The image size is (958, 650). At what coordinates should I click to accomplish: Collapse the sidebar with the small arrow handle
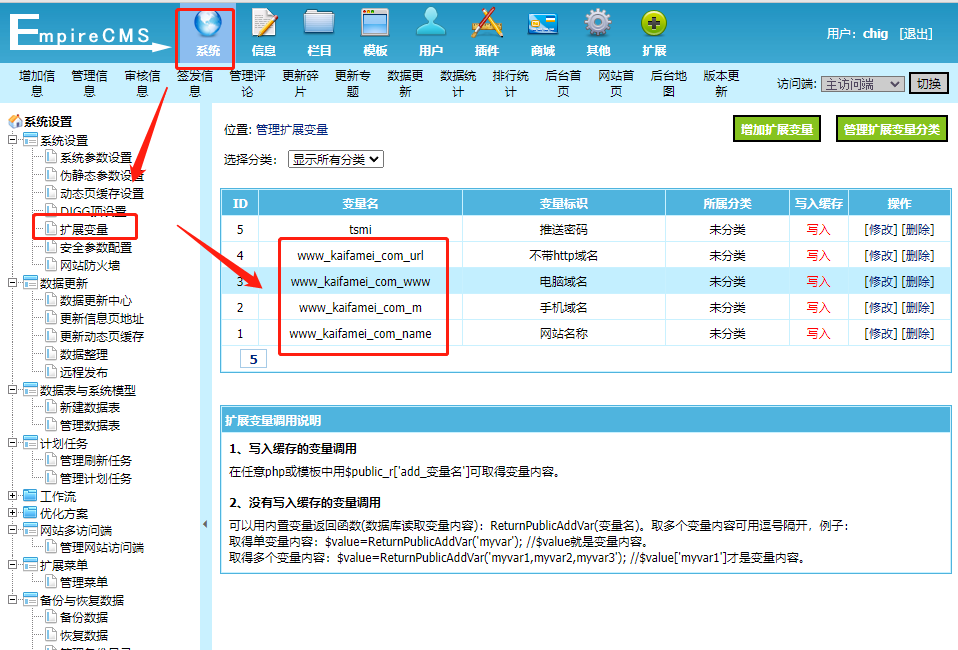tap(205, 524)
